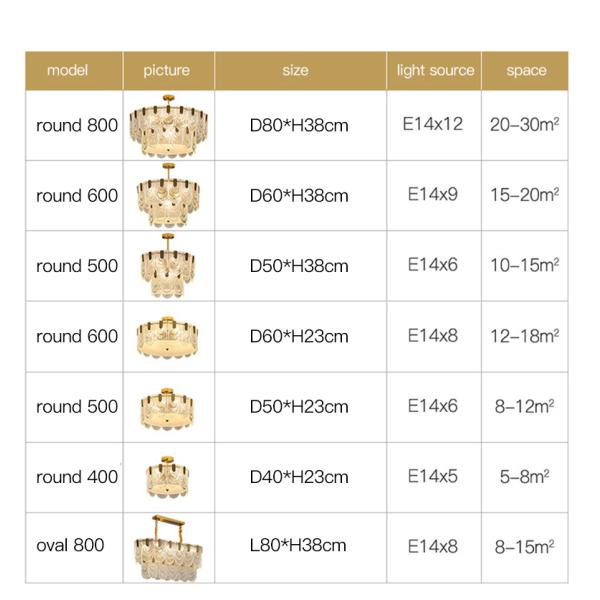The image size is (600, 600).
Task: Click the D50*H23cm chandelier thumbnail
Action: click(167, 406)
